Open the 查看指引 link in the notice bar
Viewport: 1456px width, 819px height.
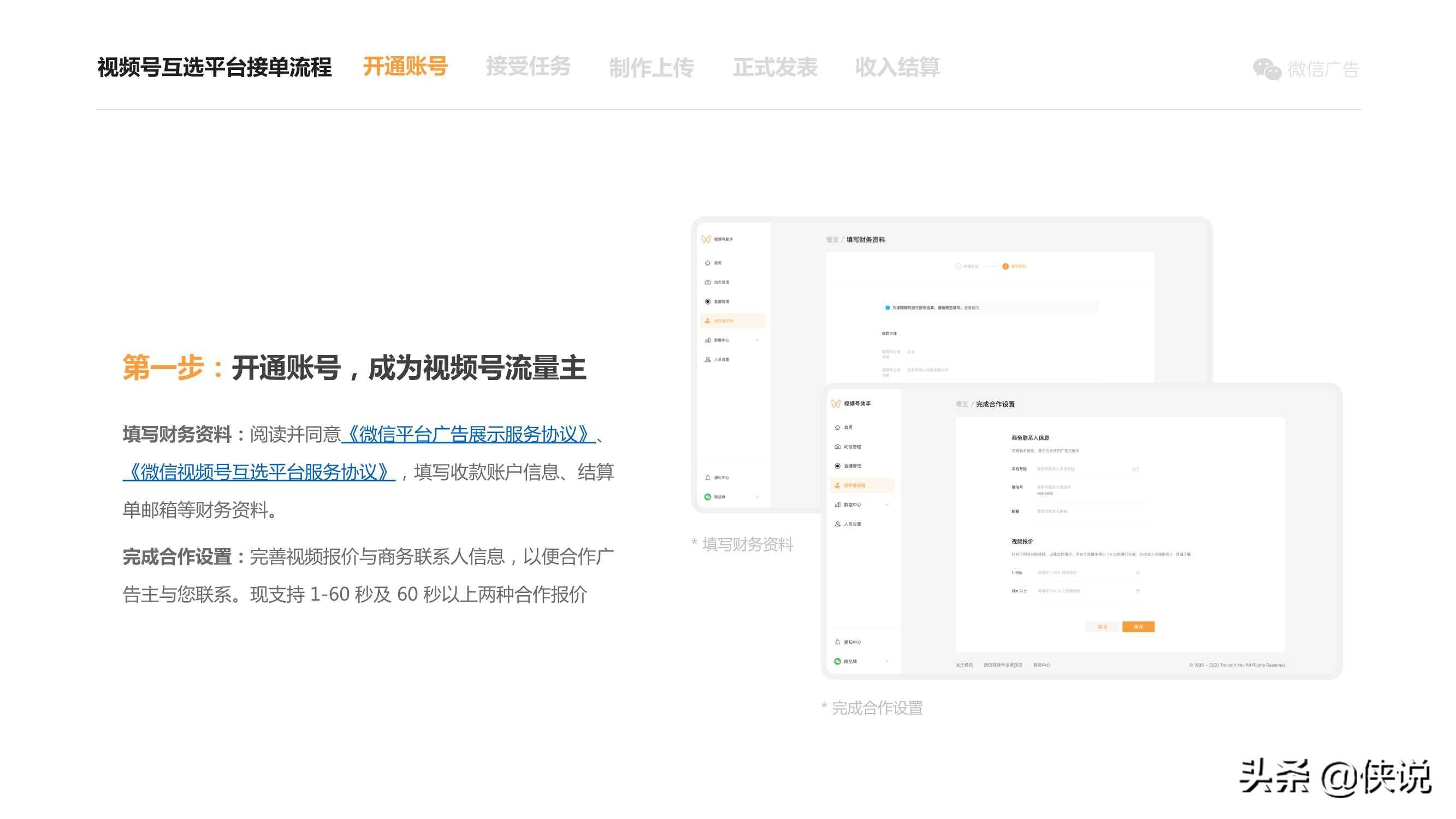click(x=972, y=308)
